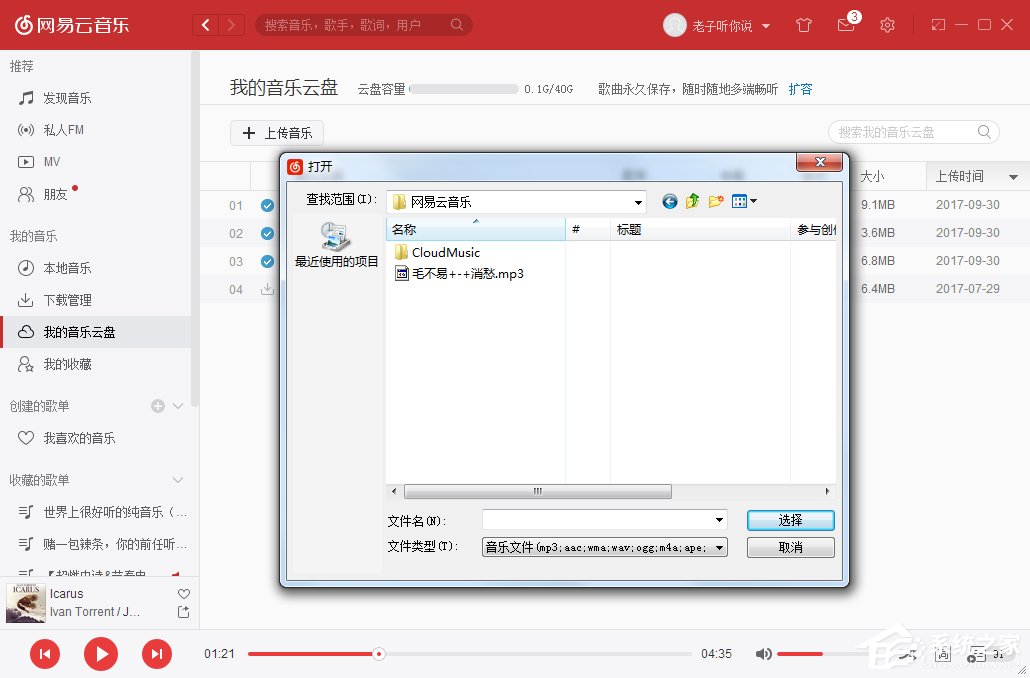
Task: Click the gift box icon near account
Action: pyautogui.click(x=803, y=25)
